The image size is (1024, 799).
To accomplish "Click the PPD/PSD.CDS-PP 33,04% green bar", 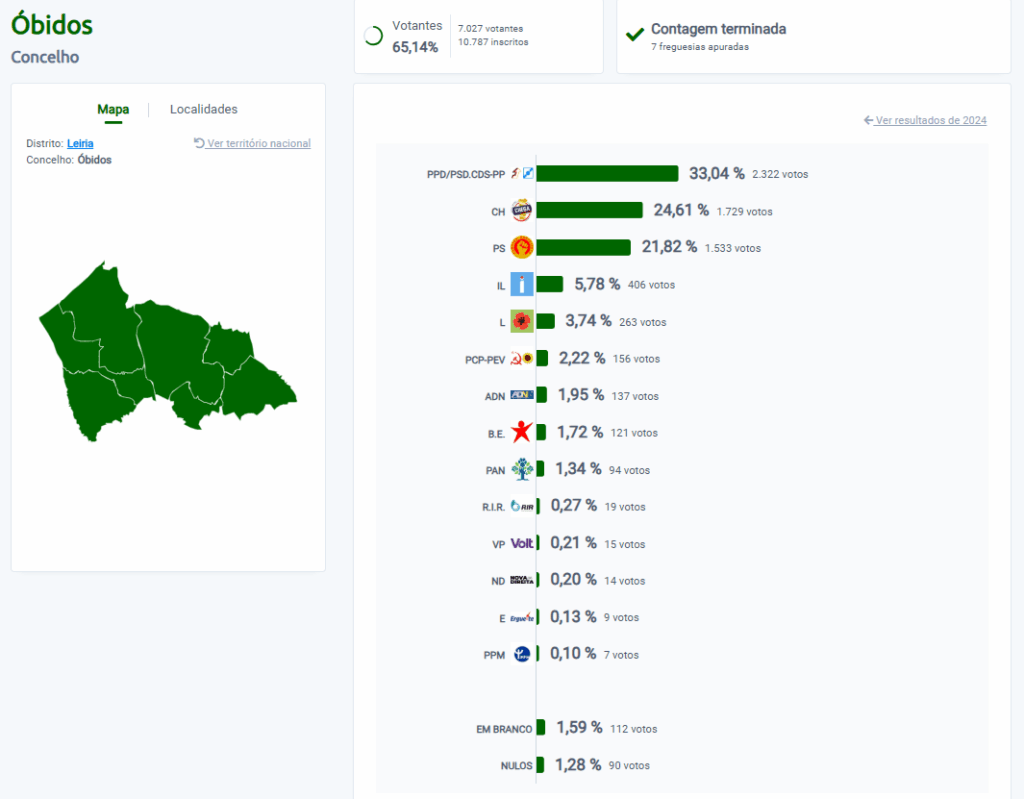I will (607, 173).
